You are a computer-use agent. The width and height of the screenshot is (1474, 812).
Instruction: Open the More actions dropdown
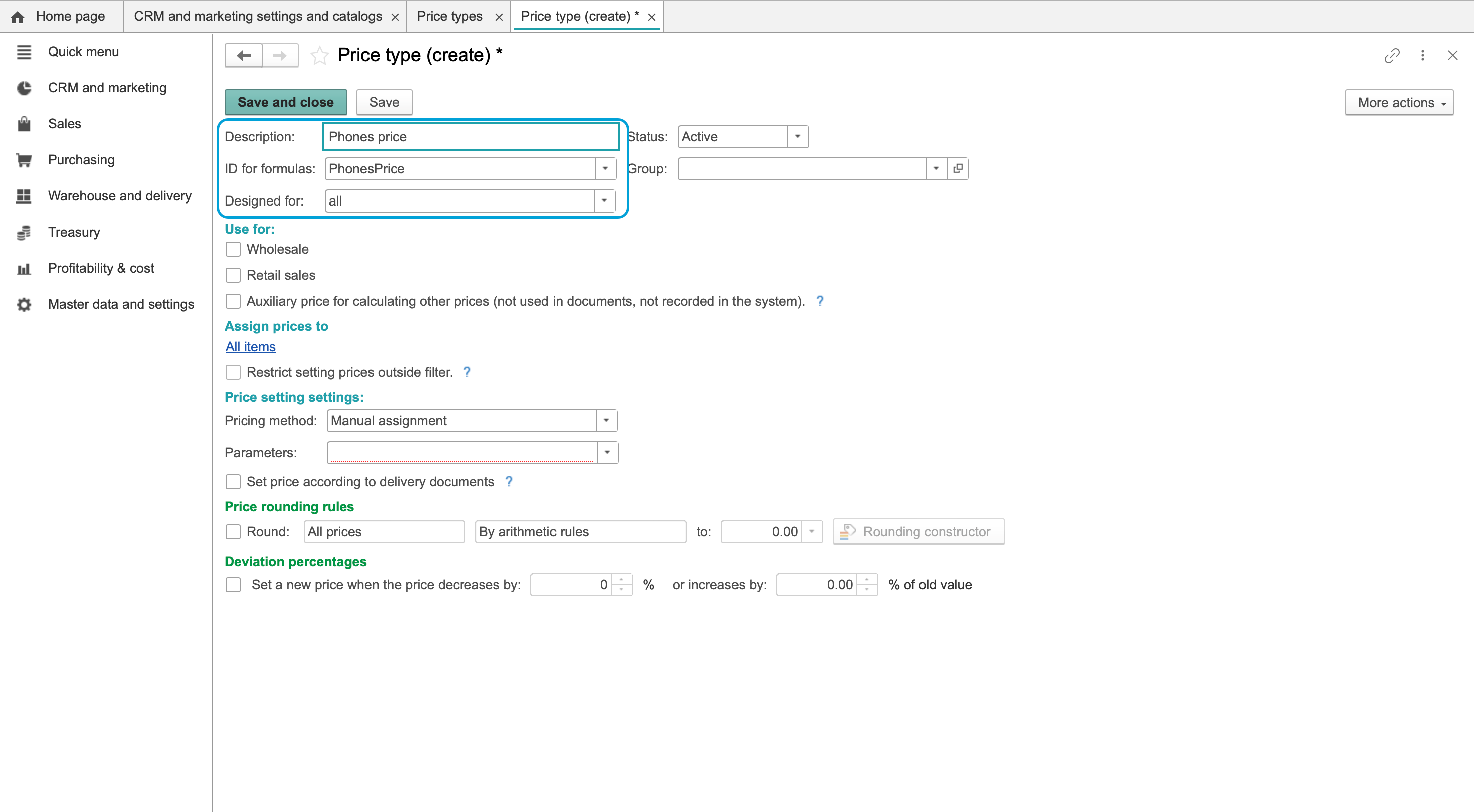point(1399,102)
